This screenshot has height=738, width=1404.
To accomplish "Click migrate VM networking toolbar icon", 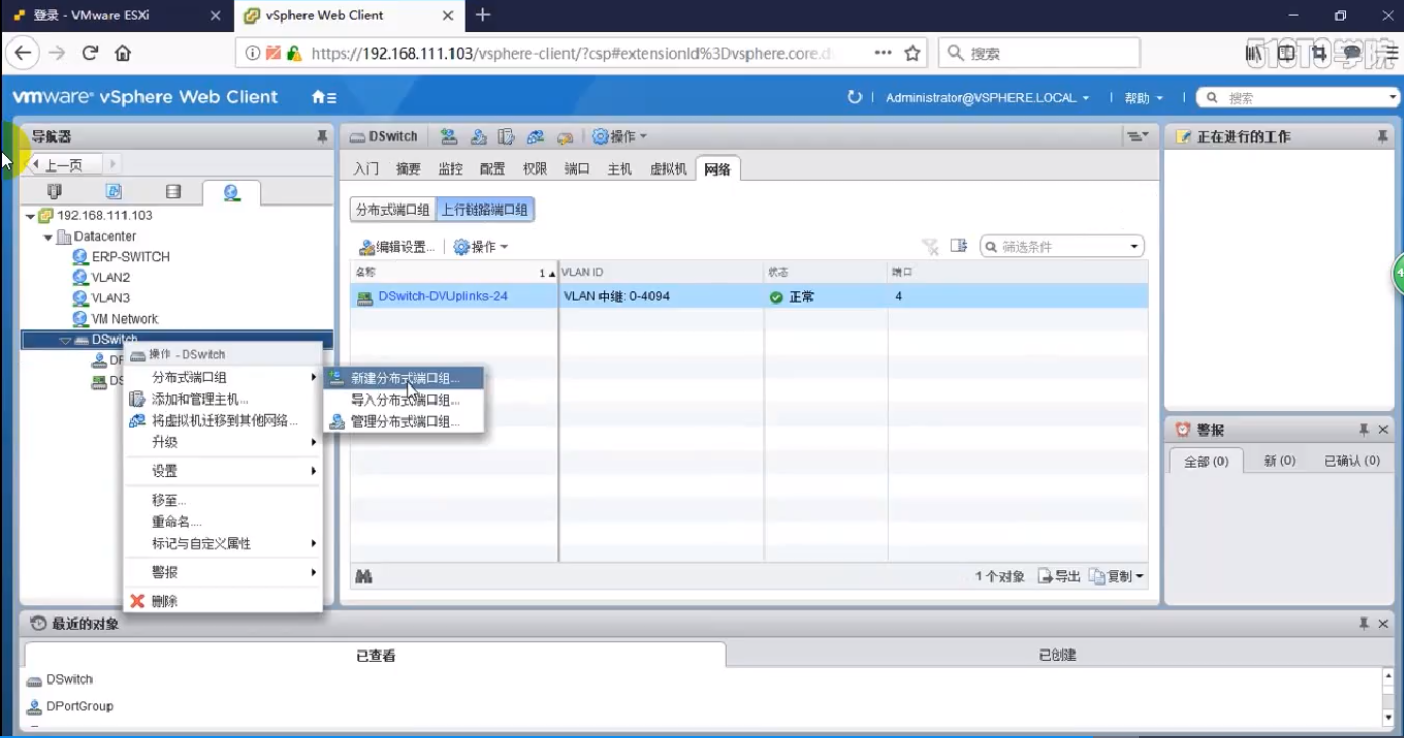I will click(536, 136).
